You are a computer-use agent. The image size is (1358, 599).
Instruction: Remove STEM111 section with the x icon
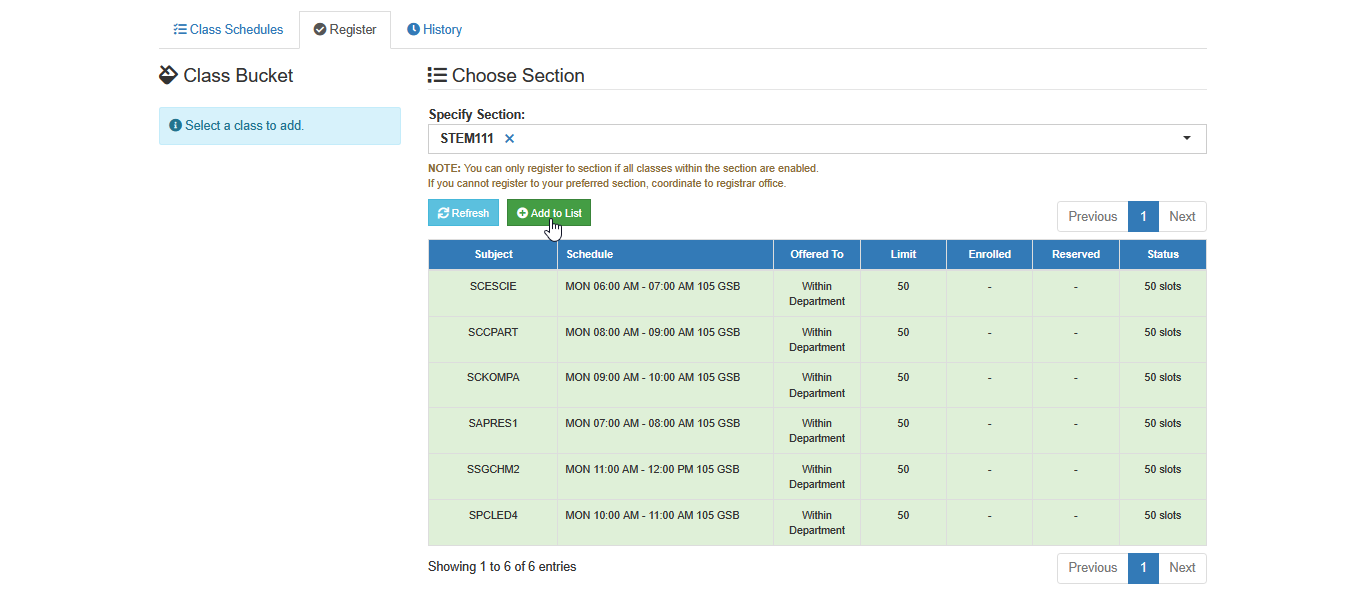tap(509, 139)
